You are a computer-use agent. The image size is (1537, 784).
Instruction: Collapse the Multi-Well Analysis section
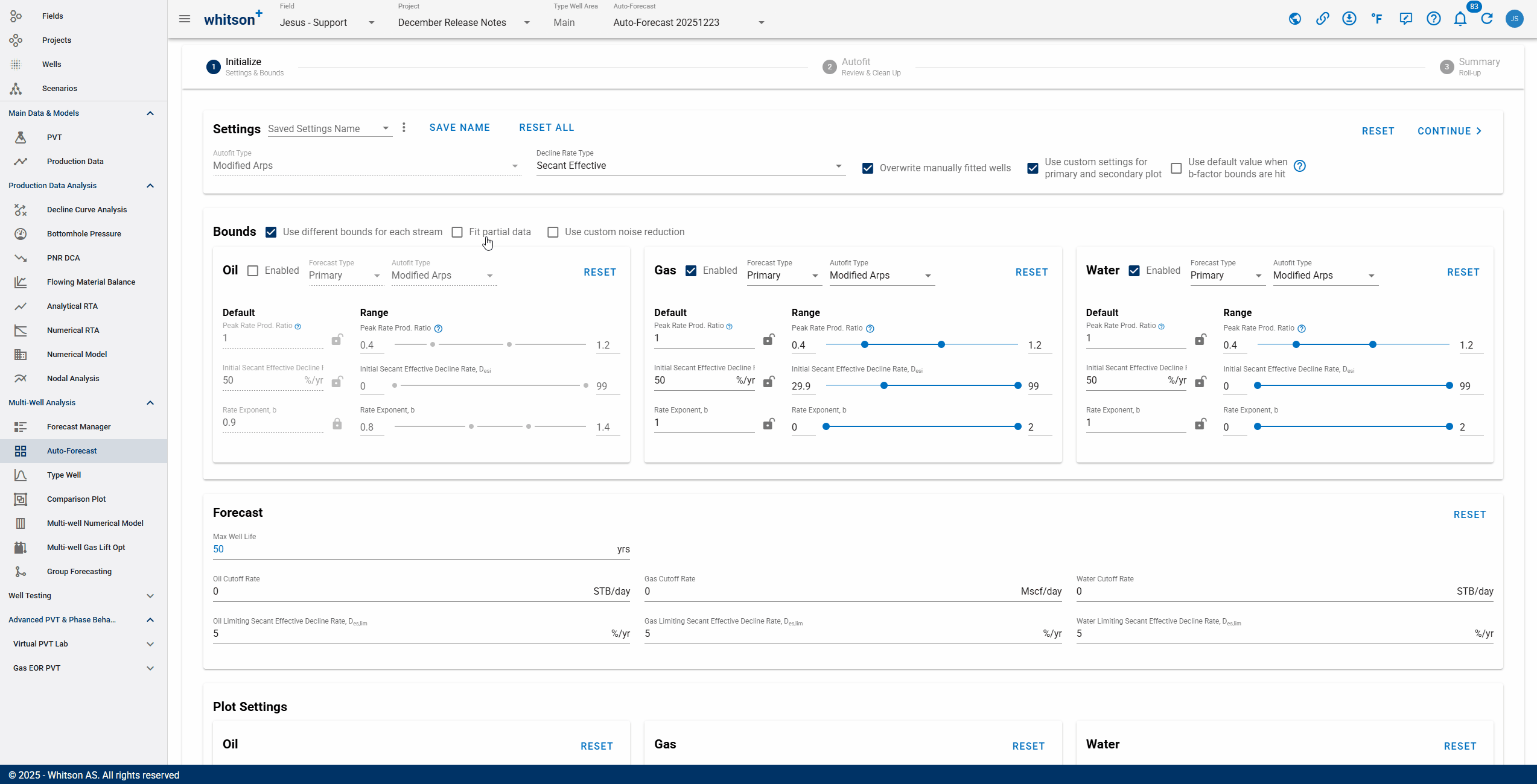coord(150,403)
